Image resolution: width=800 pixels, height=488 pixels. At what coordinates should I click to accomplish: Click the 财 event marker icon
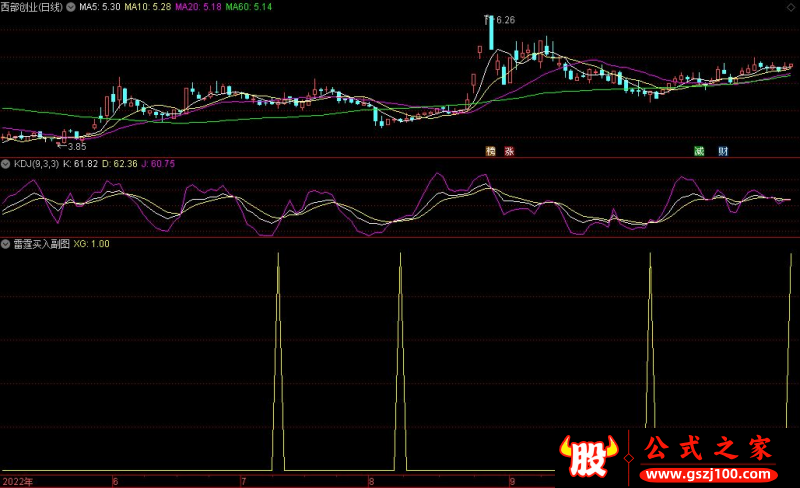click(722, 151)
